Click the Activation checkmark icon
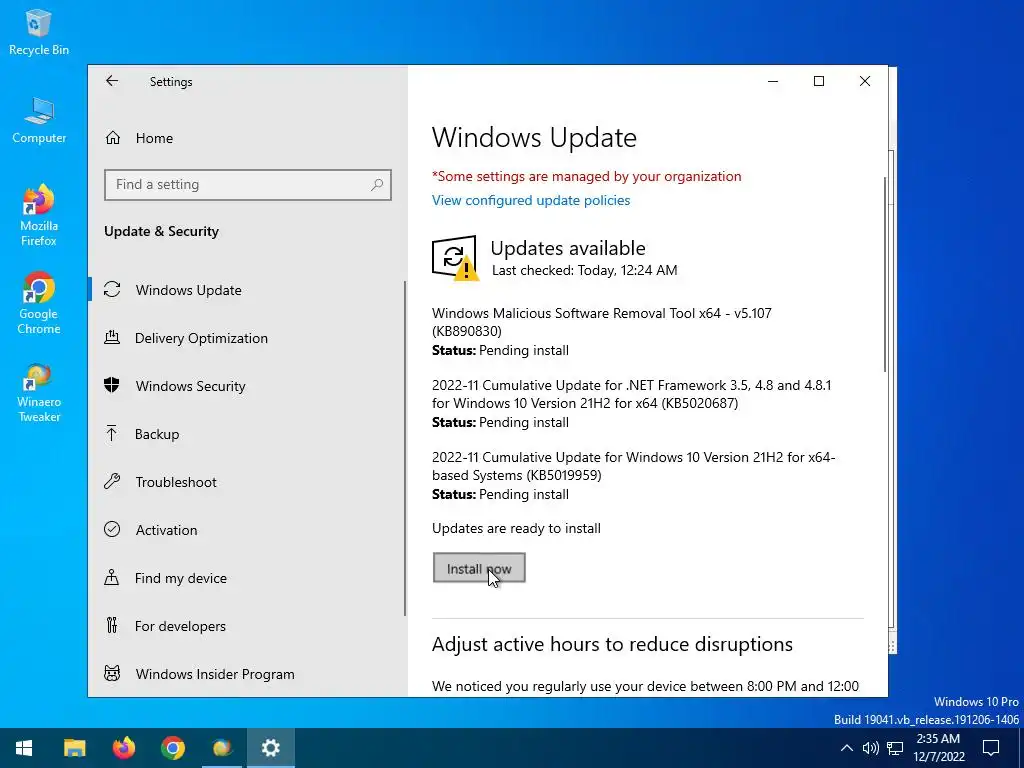Image resolution: width=1024 pixels, height=768 pixels. (x=112, y=529)
